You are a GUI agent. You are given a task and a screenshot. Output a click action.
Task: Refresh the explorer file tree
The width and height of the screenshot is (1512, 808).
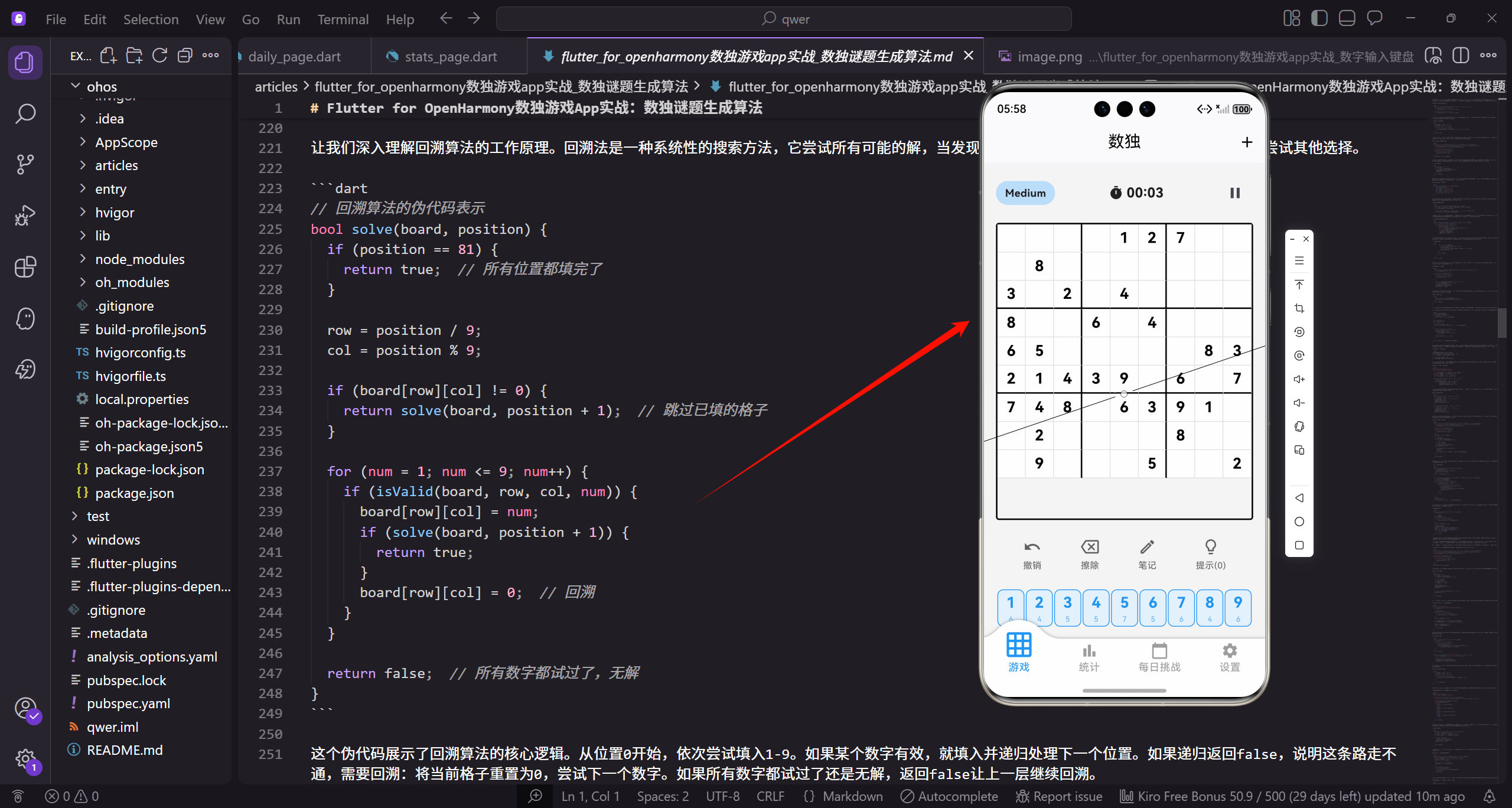click(160, 56)
